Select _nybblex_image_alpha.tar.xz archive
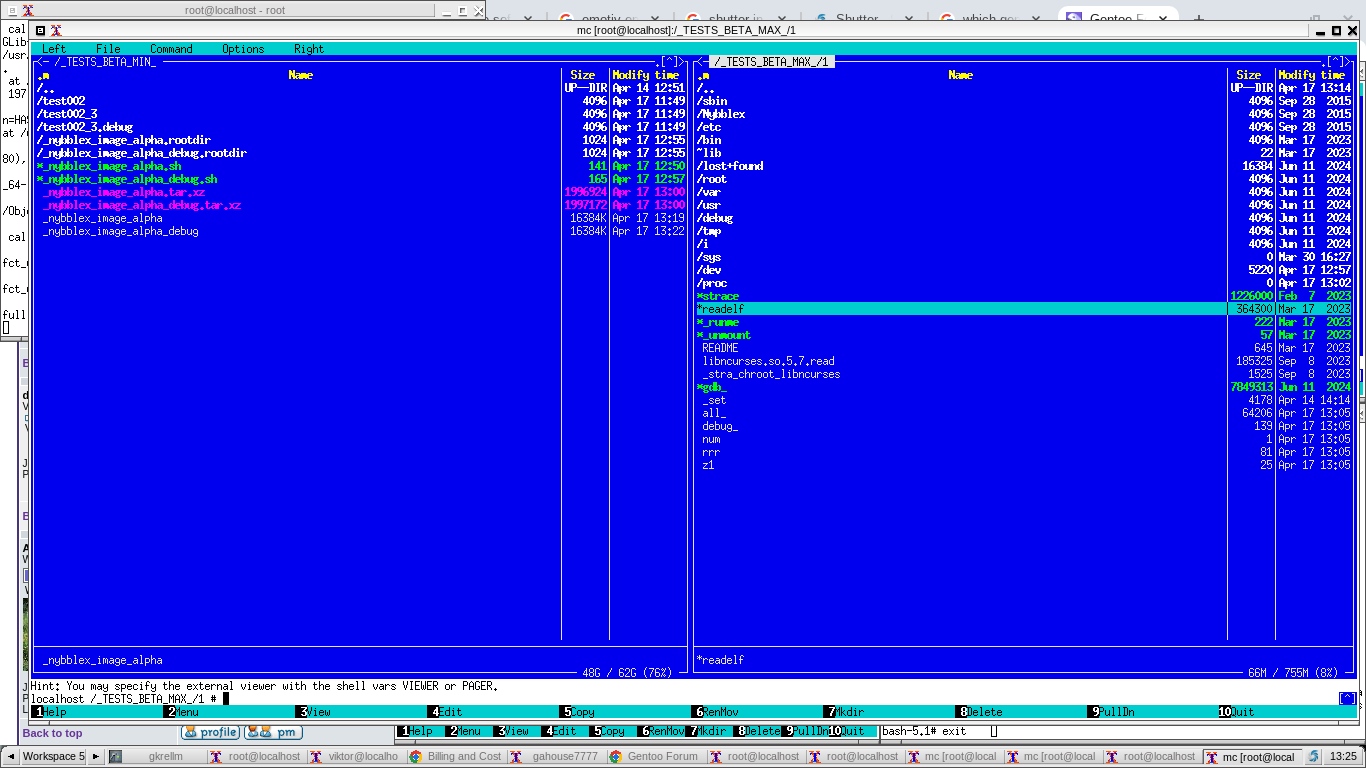 (360, 192)
